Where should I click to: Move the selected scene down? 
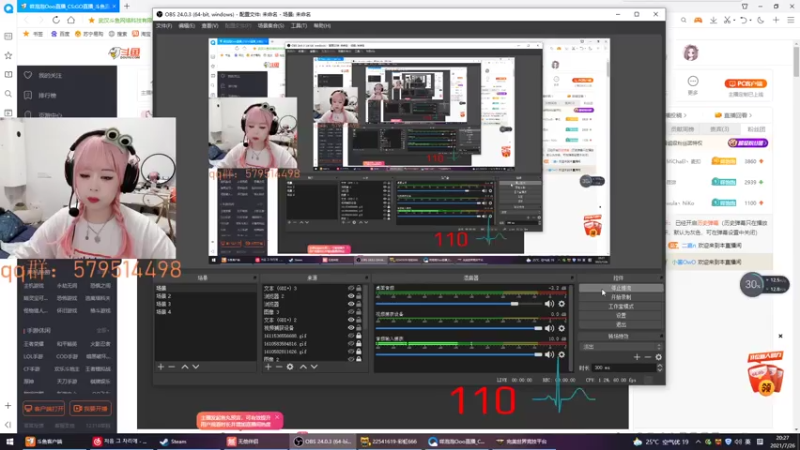(x=195, y=367)
